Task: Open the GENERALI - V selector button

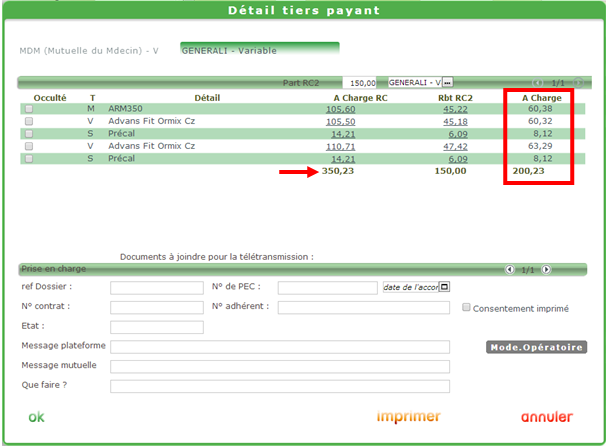Action: tap(448, 82)
